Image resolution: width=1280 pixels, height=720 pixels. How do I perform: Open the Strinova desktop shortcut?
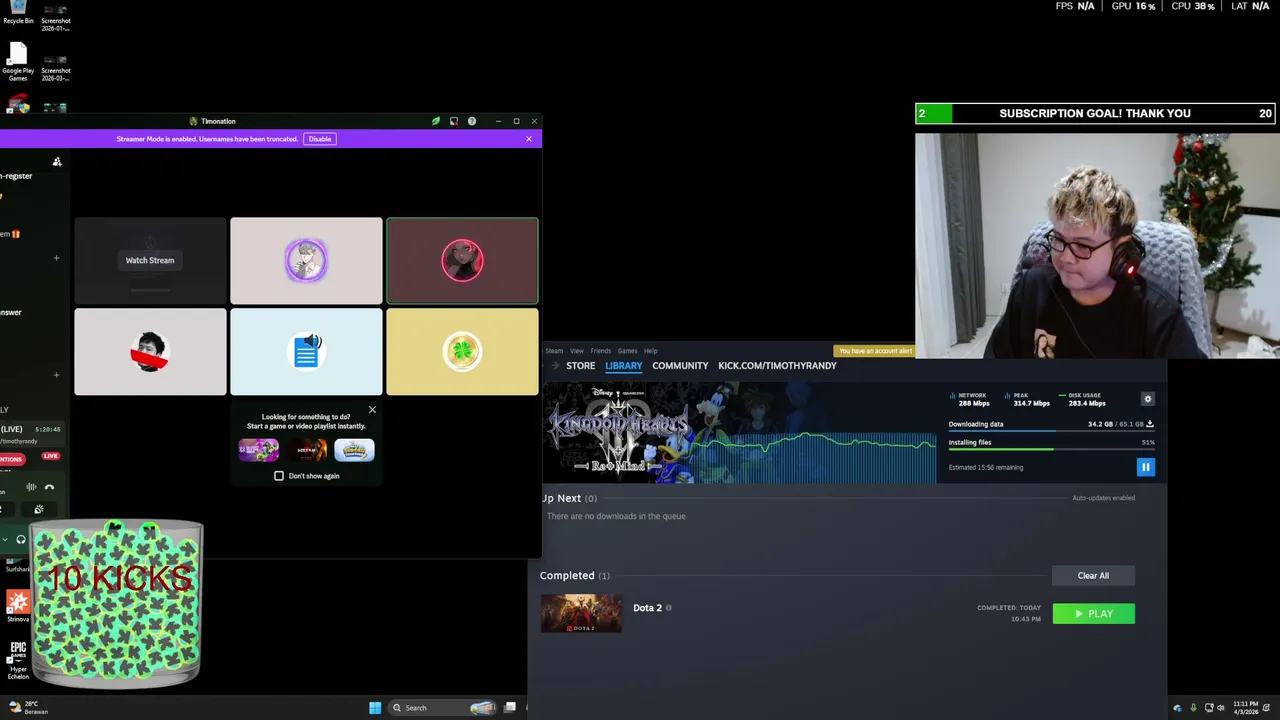[18, 606]
